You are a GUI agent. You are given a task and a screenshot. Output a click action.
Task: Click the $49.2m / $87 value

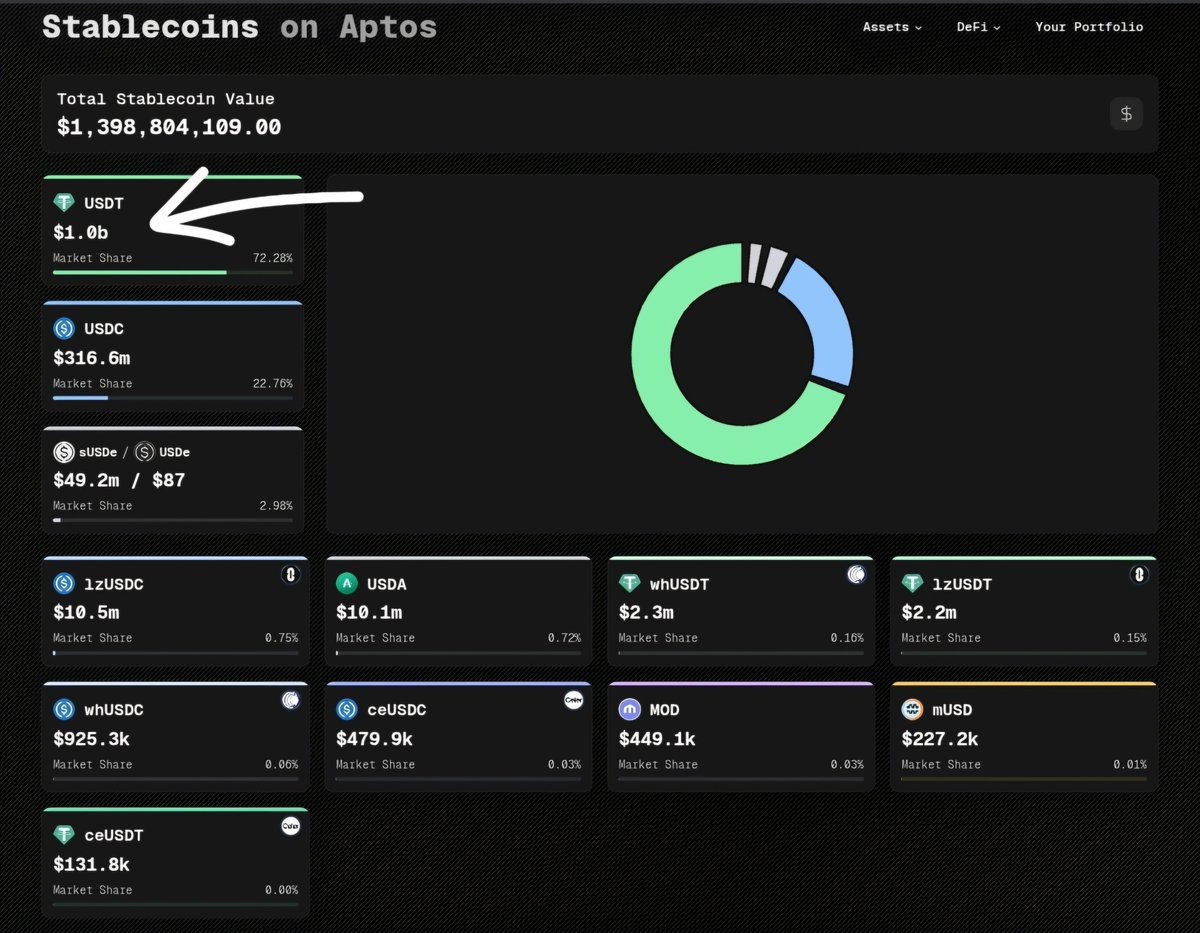point(119,480)
